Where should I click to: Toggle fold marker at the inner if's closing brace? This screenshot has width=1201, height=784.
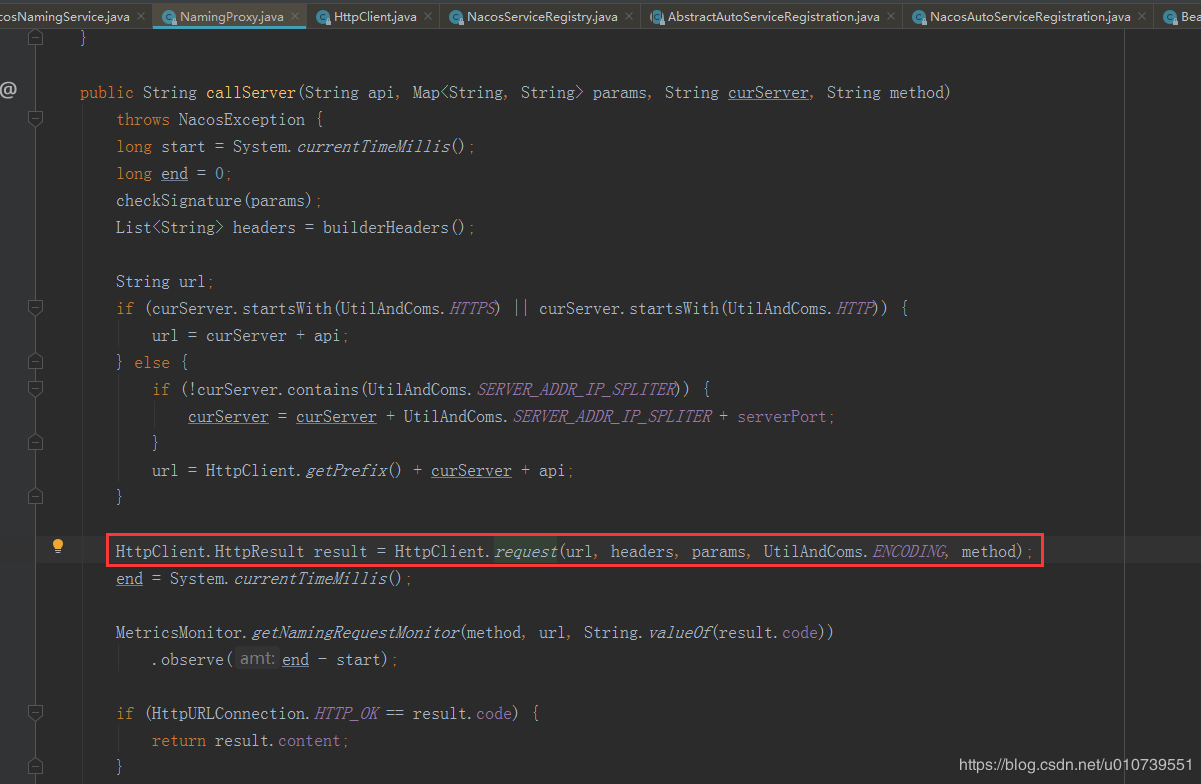(36, 443)
